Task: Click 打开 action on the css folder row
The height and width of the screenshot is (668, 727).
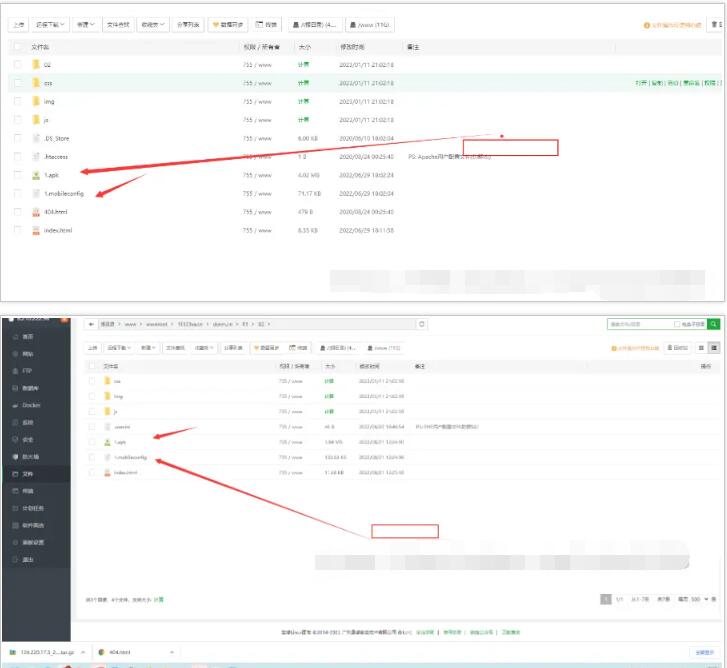Action: coord(641,83)
